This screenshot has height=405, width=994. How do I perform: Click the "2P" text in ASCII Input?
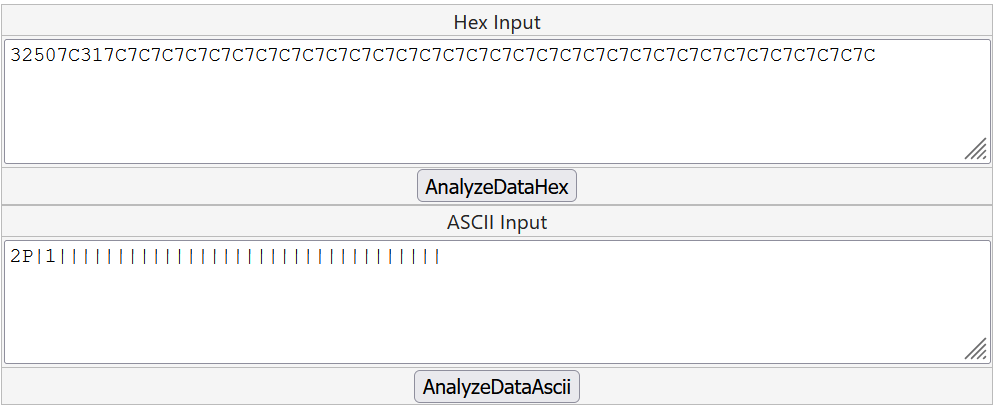22,256
